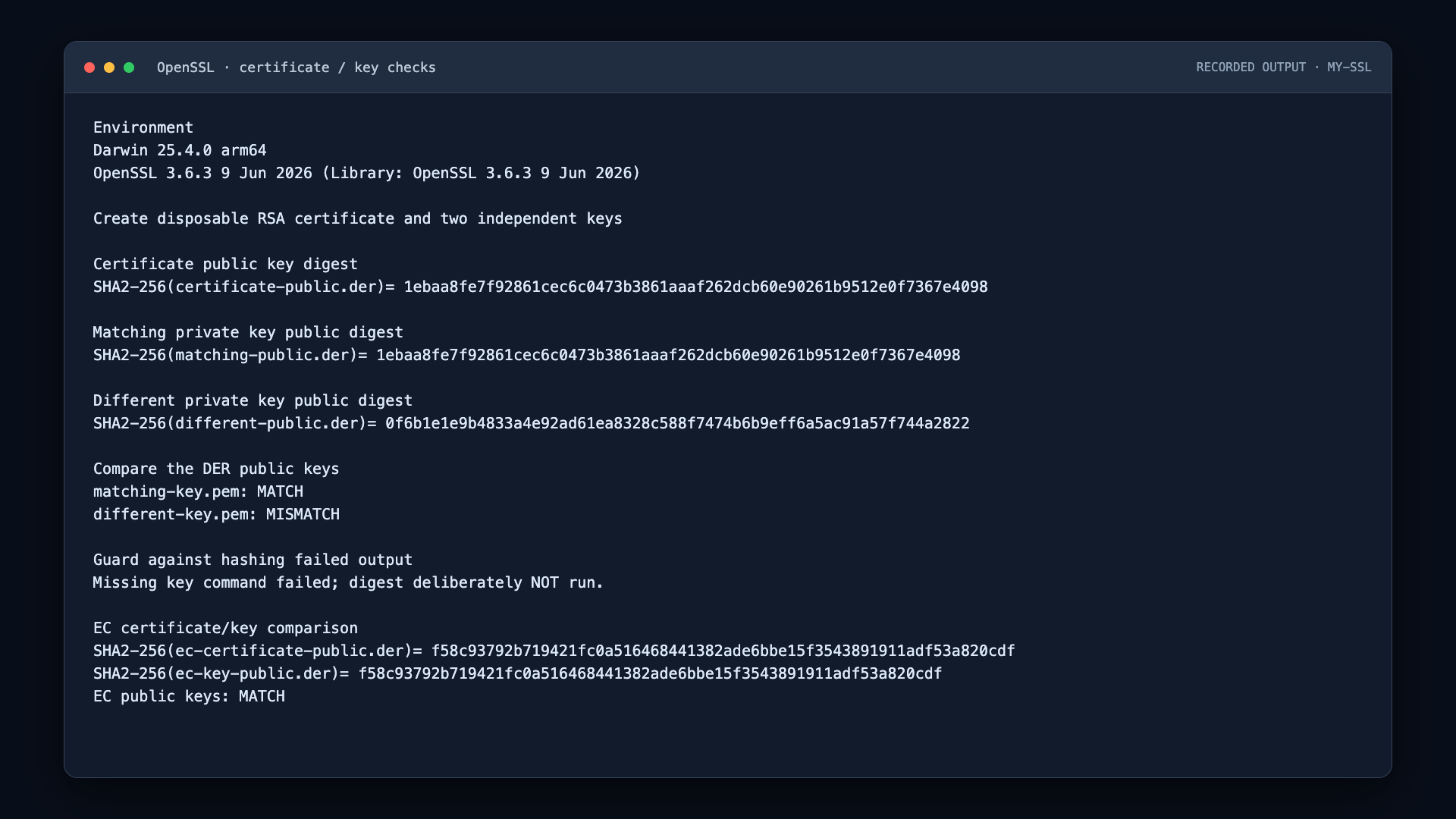
Task: Click the red close window dot
Action: [89, 67]
